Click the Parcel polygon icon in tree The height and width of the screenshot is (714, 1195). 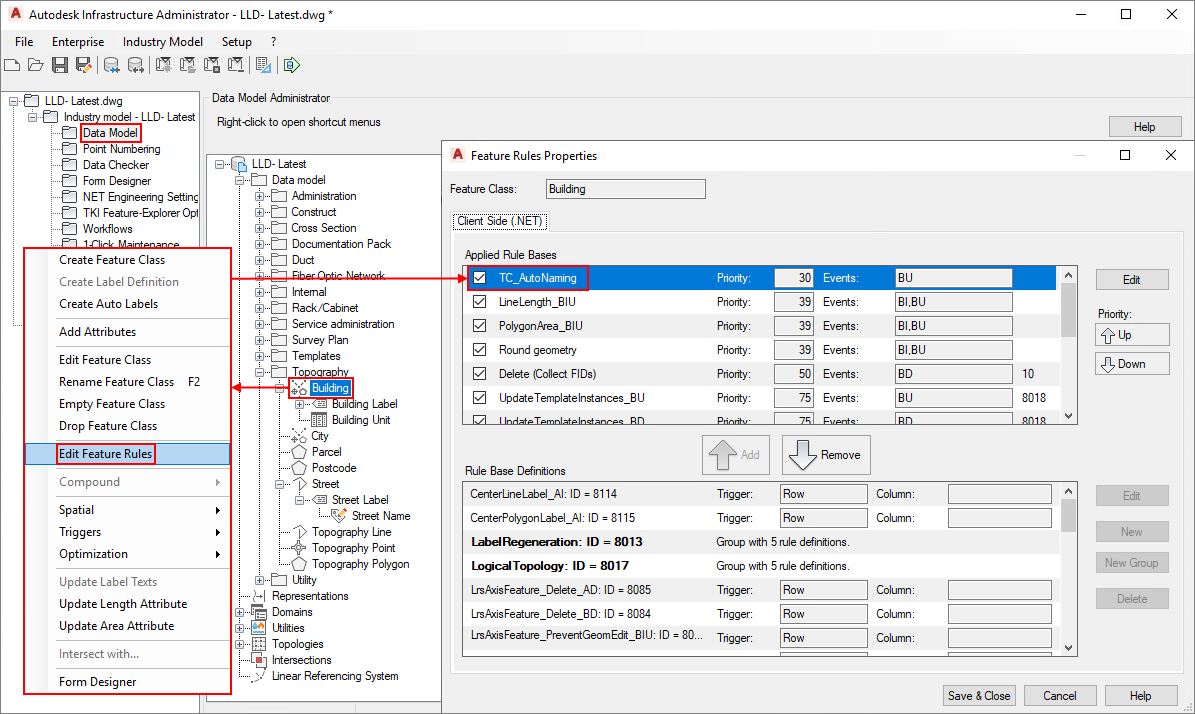[299, 453]
